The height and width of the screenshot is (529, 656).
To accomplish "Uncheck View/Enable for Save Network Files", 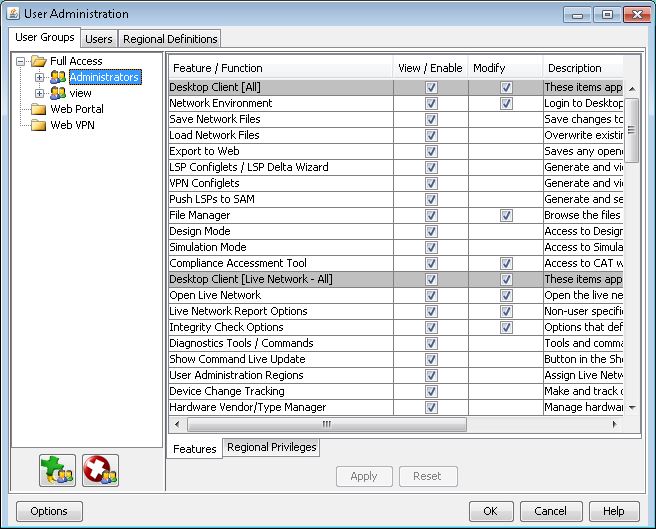I will pos(431,120).
